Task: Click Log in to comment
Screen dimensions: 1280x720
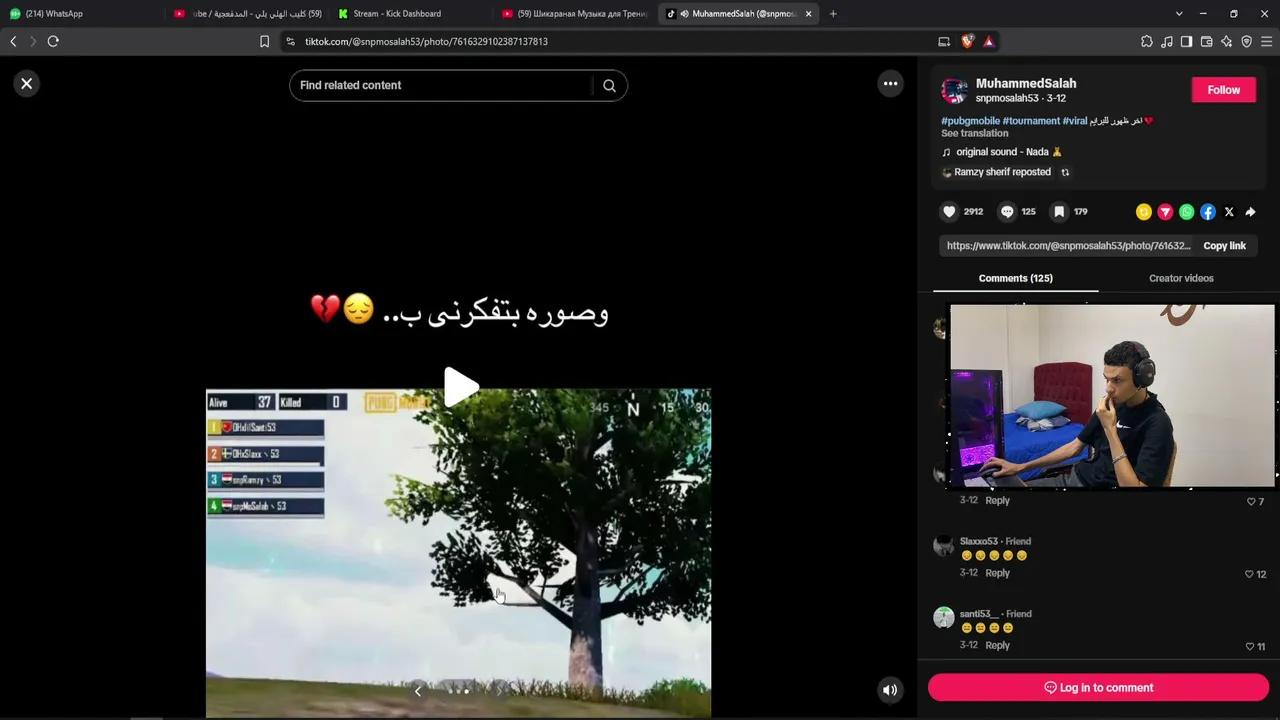Action: coord(1098,688)
